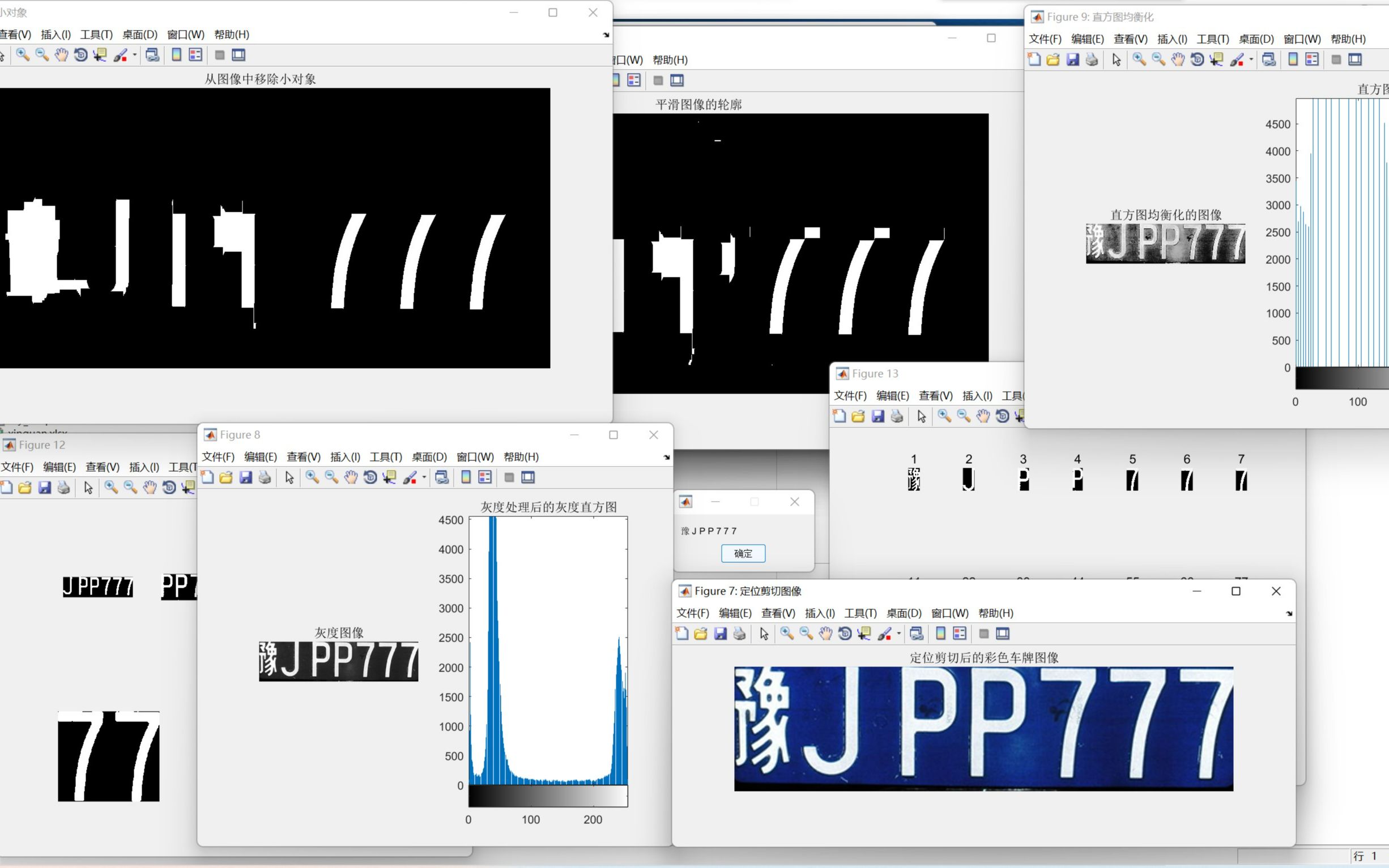This screenshot has height=868, width=1389.
Task: Toggle Zoom Out in 移除小对象 window
Action: click(42, 55)
